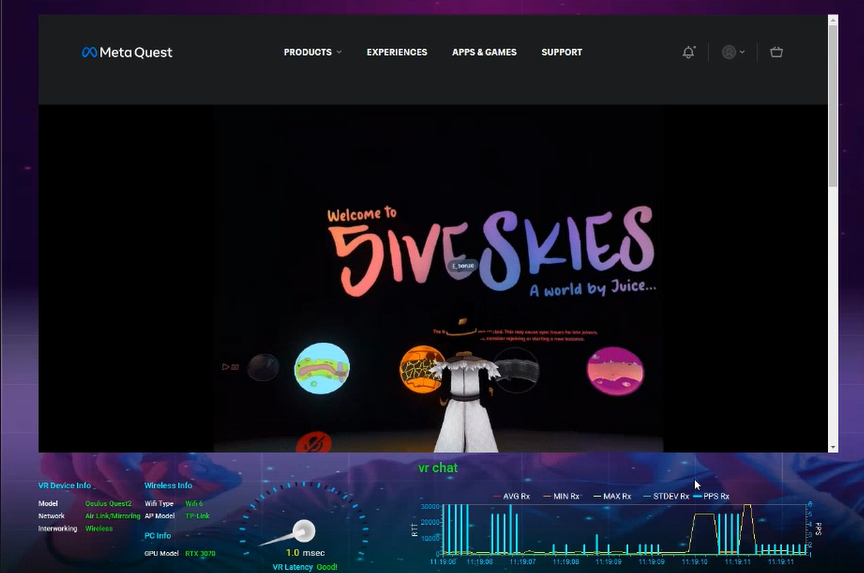The width and height of the screenshot is (864, 573).
Task: Click the PPS Rx legend entry
Action: pyautogui.click(x=711, y=496)
